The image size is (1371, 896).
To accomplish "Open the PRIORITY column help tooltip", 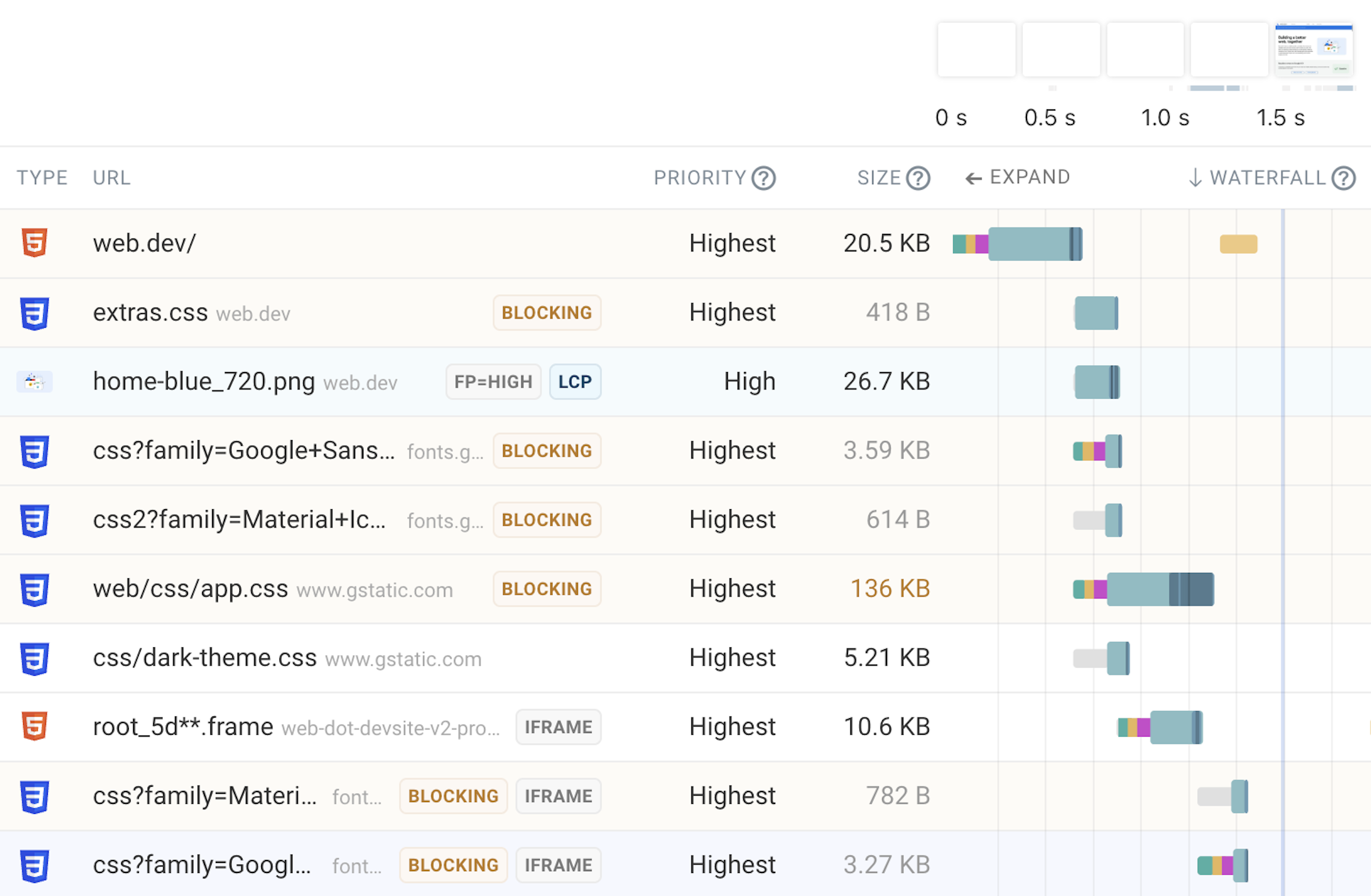I will coord(764,177).
